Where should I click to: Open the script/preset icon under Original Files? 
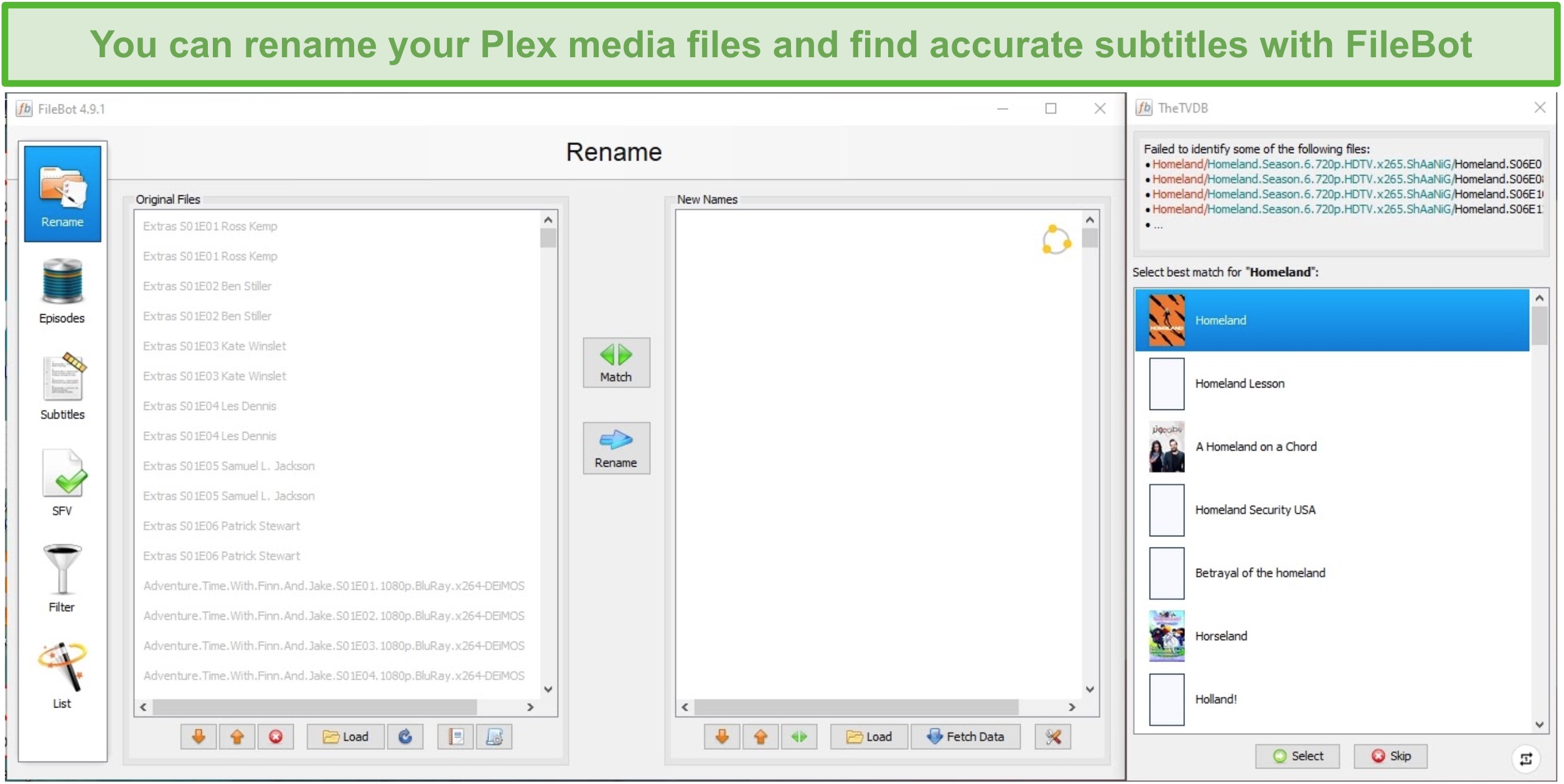pyautogui.click(x=494, y=737)
